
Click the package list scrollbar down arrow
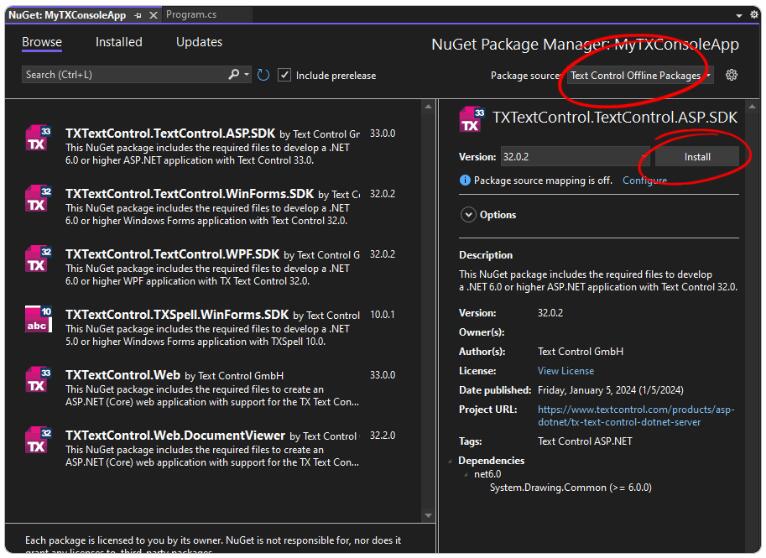tap(428, 515)
